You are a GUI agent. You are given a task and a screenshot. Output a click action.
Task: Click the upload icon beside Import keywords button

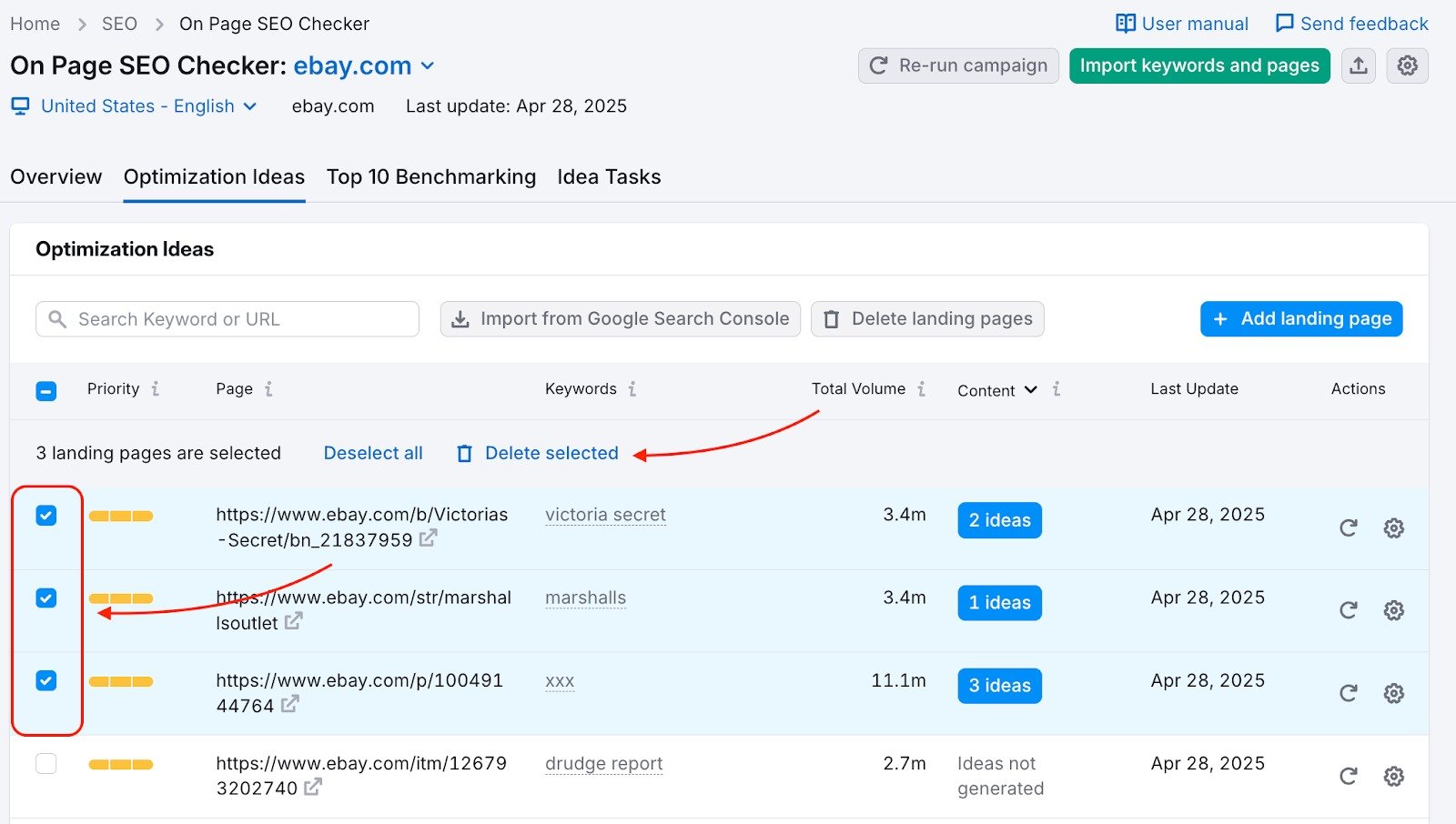(1358, 65)
